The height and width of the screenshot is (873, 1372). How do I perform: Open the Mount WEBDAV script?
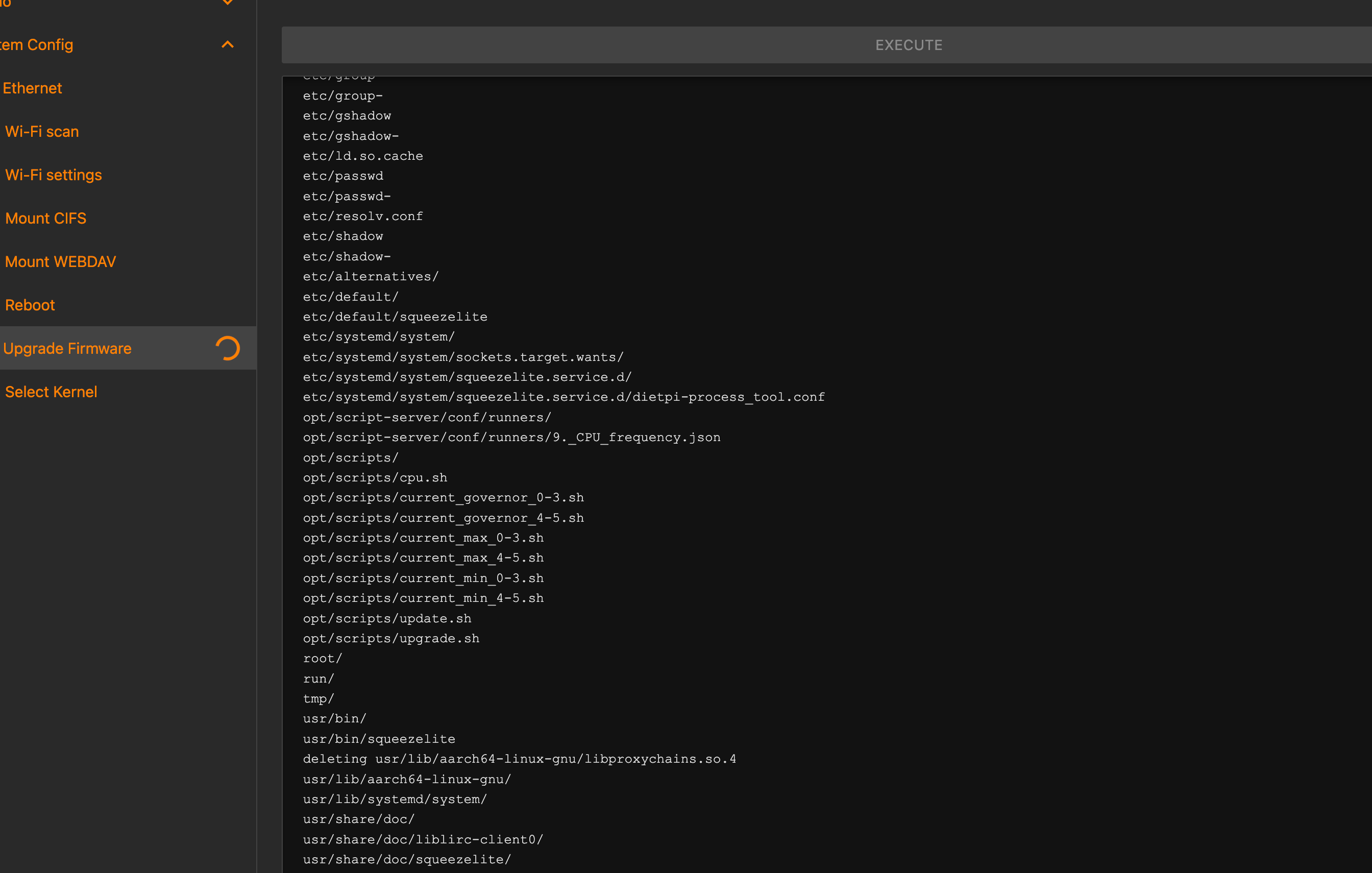[60, 261]
